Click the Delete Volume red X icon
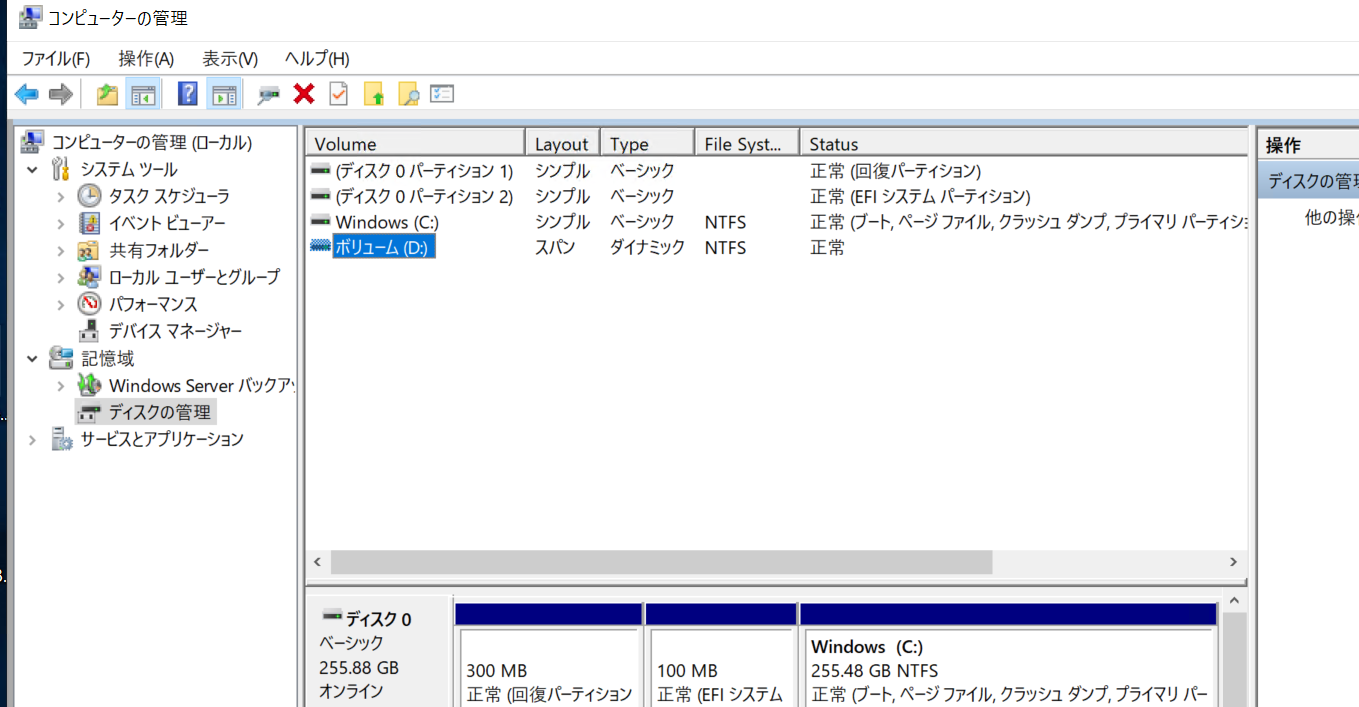The width and height of the screenshot is (1359, 707). coord(302,93)
